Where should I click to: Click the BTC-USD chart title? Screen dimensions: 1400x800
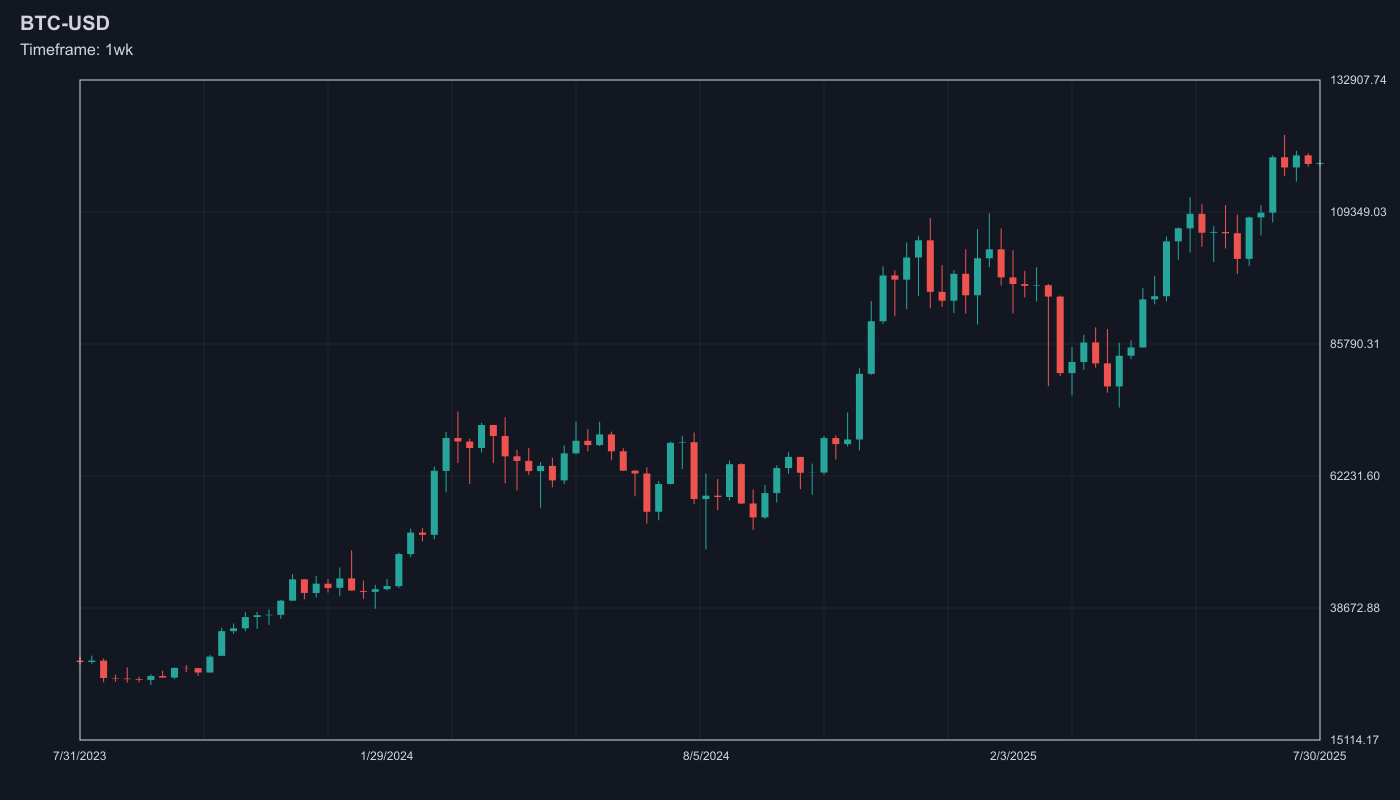click(x=65, y=23)
